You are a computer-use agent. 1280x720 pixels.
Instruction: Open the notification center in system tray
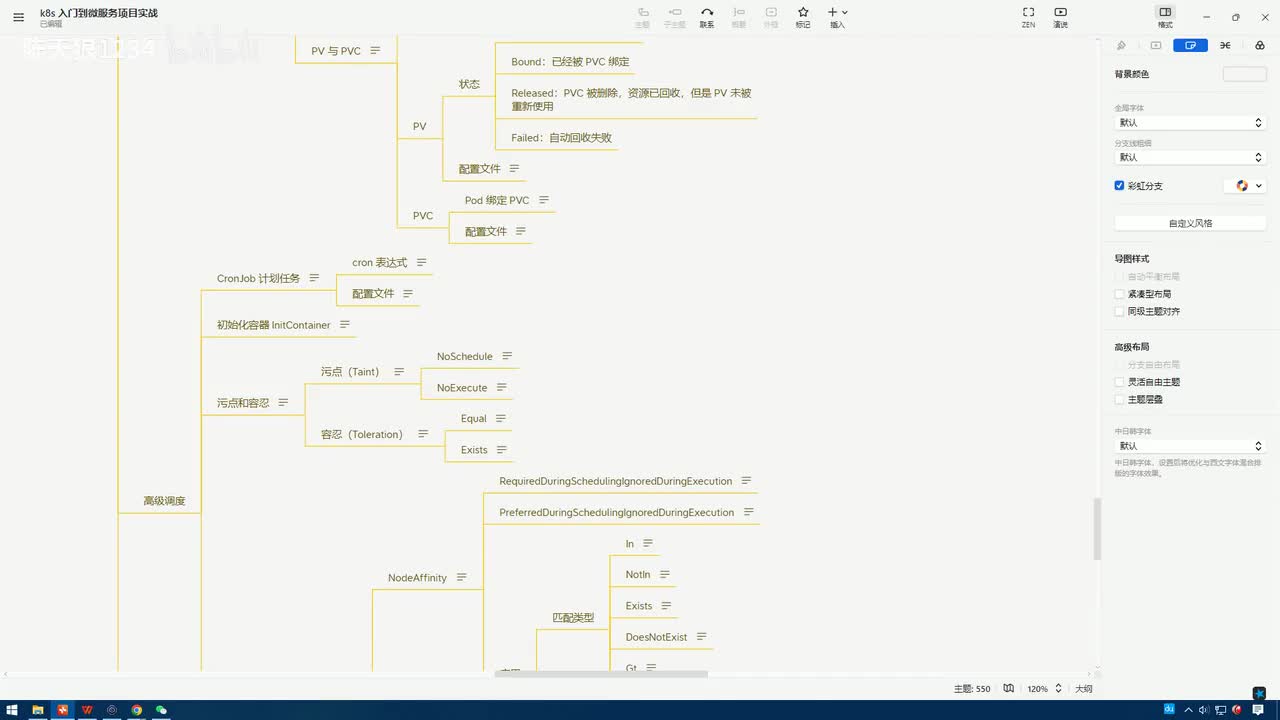click(1259, 710)
